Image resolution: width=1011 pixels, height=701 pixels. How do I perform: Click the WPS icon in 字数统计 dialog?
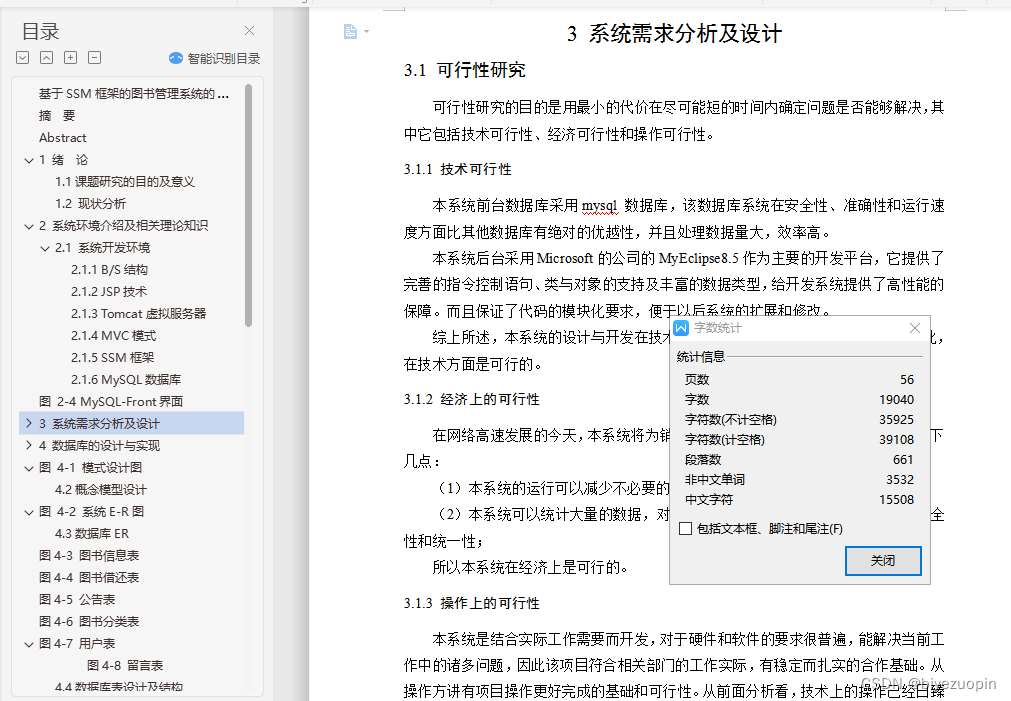(x=682, y=328)
